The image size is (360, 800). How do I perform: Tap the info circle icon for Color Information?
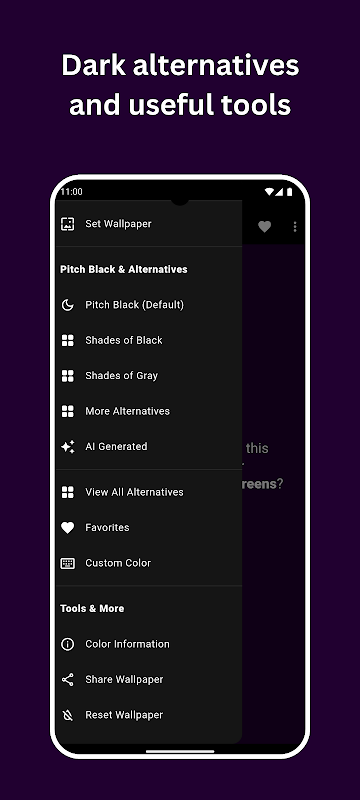click(67, 644)
